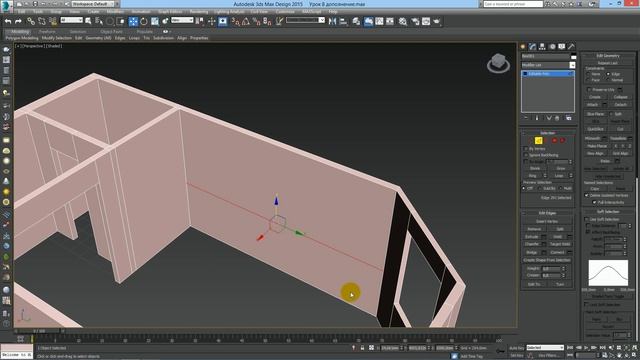Open the Create command panel tab

[x=523, y=47]
